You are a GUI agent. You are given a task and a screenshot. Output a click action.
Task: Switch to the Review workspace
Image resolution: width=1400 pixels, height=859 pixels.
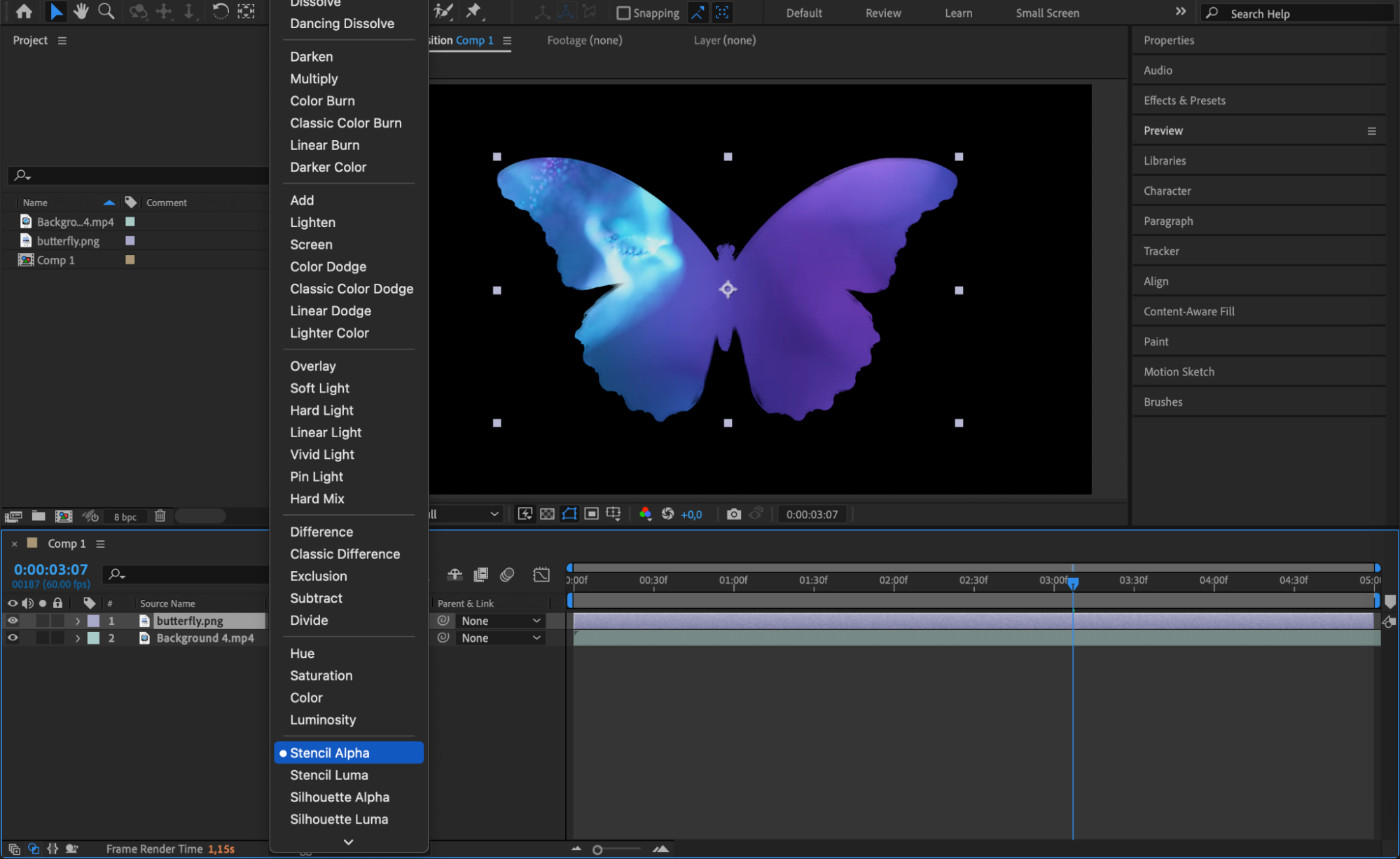point(882,13)
